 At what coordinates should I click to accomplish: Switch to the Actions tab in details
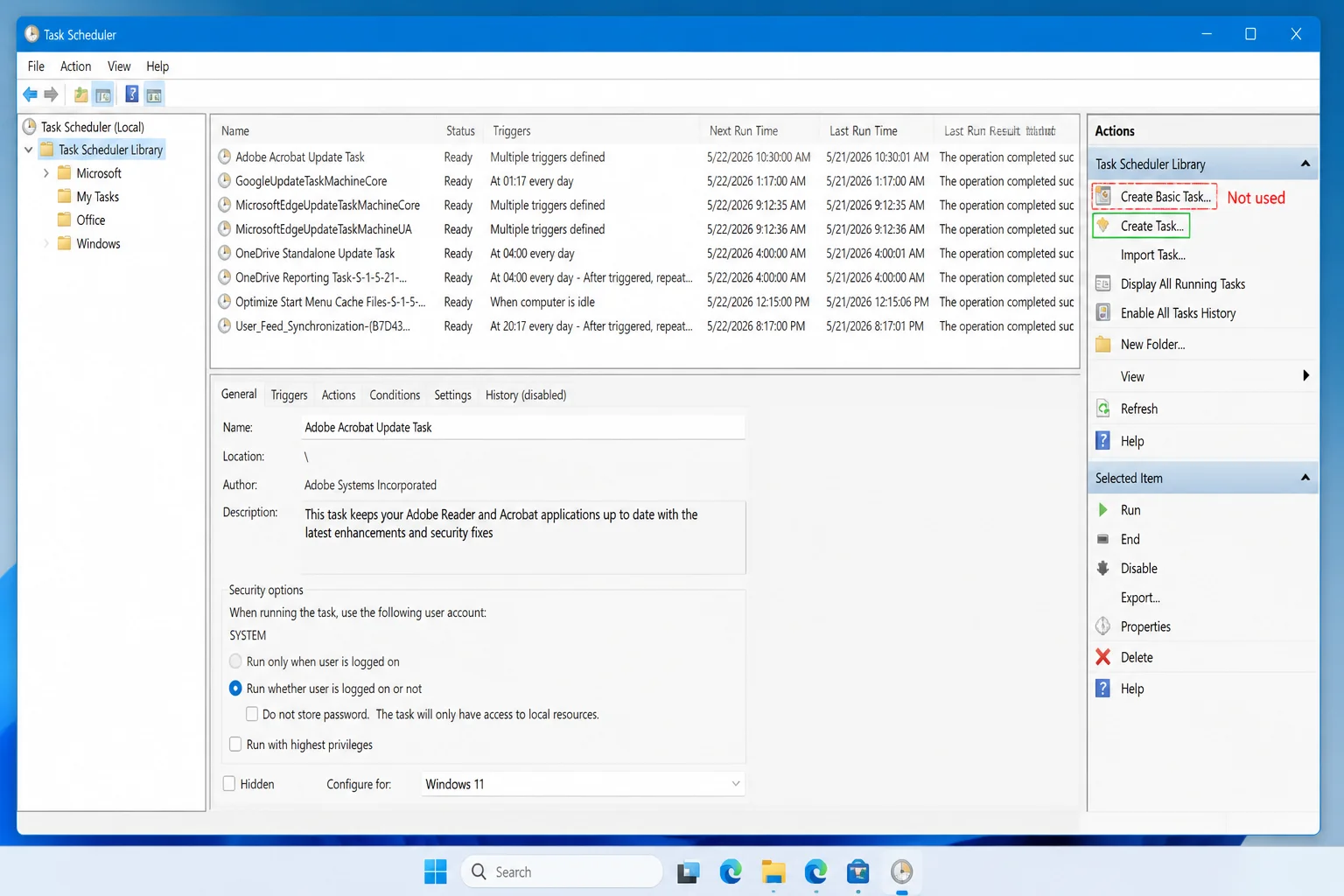point(339,395)
